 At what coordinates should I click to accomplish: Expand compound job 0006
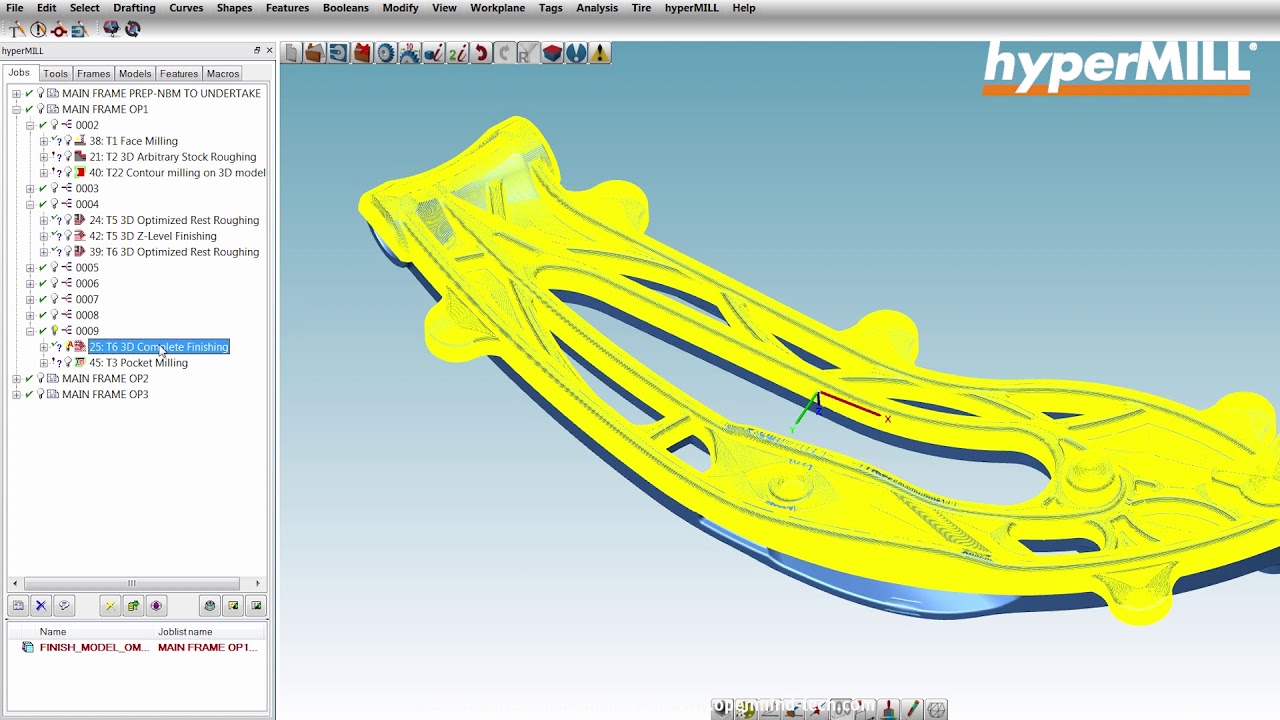tap(30, 283)
